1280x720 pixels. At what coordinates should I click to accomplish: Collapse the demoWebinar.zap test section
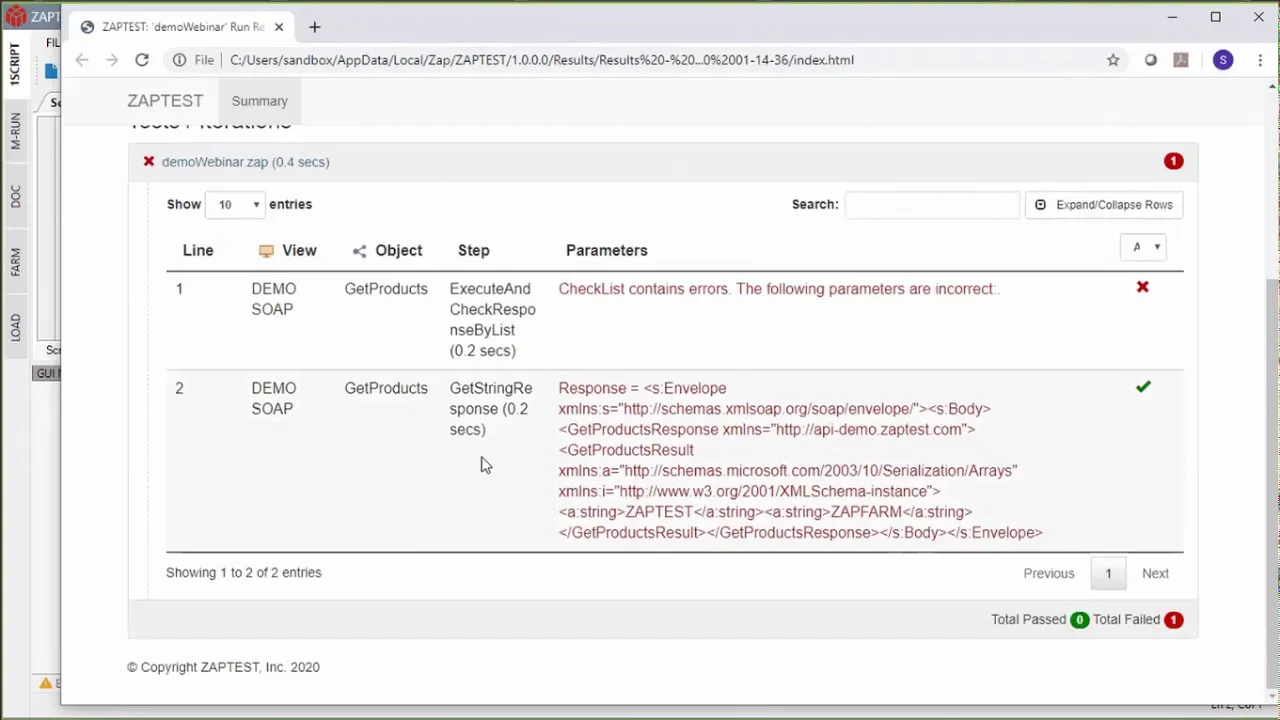pos(245,162)
